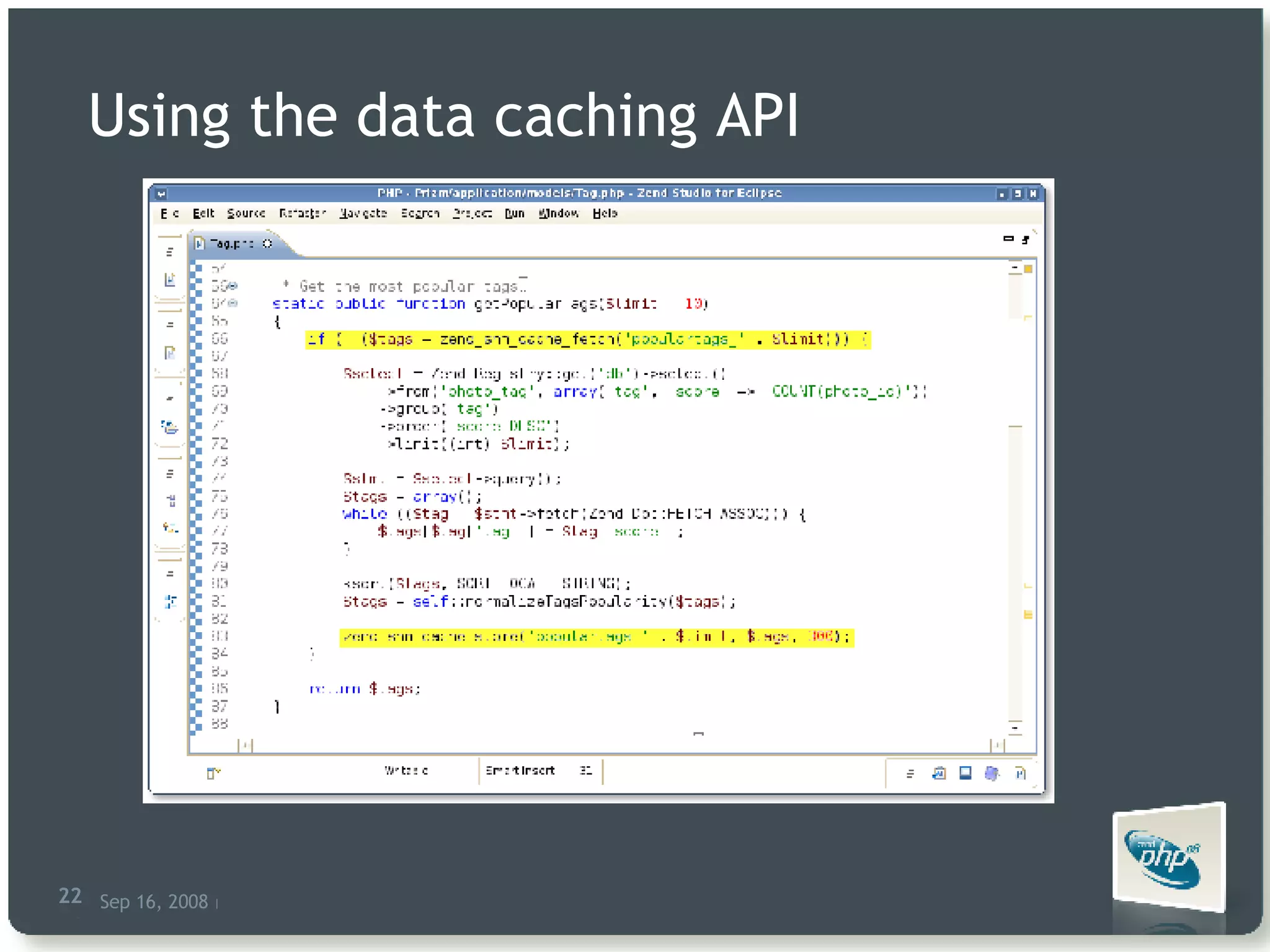Click the yellow warning marker atop overview ruler
Screen dimensions: 1270x952
(x=1028, y=269)
